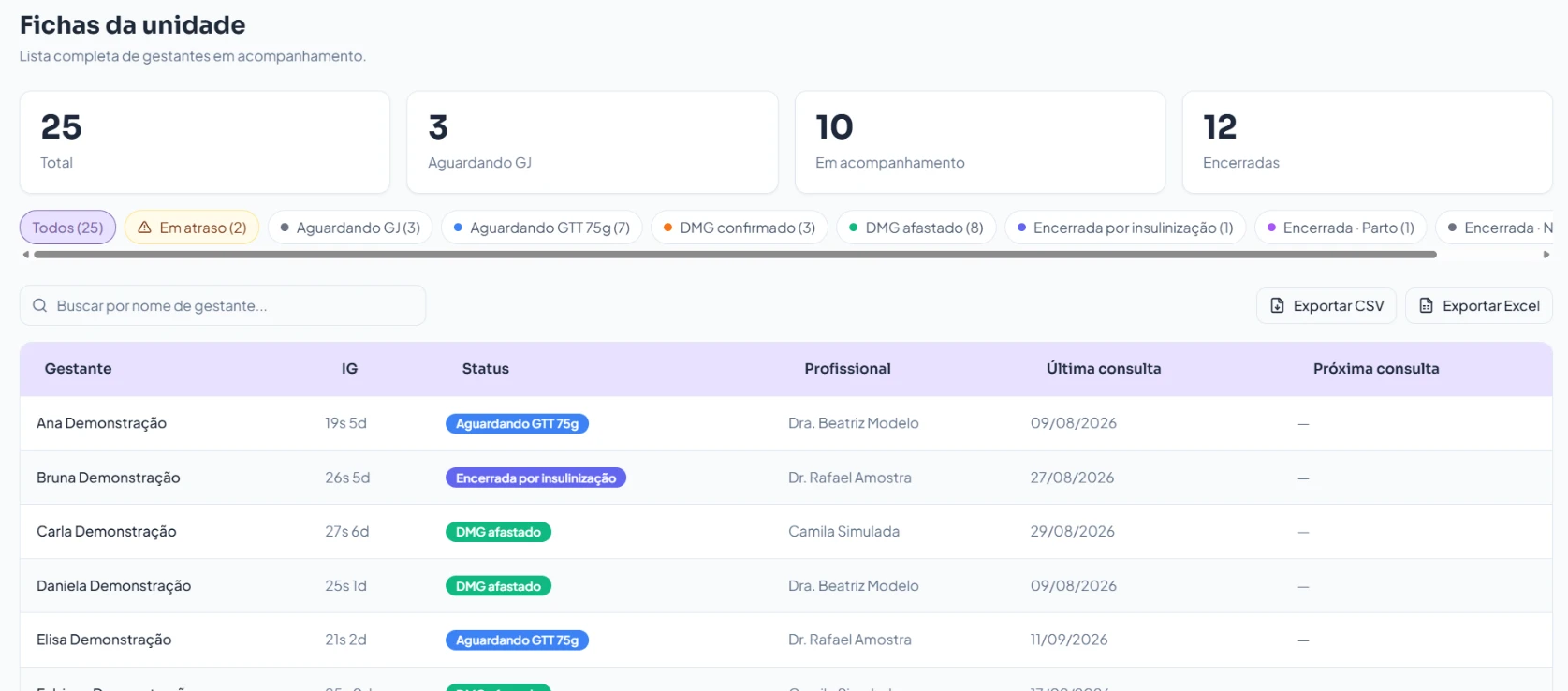Image resolution: width=1568 pixels, height=691 pixels.
Task: Click the Buscar por nome de gestante field
Action: coord(223,305)
